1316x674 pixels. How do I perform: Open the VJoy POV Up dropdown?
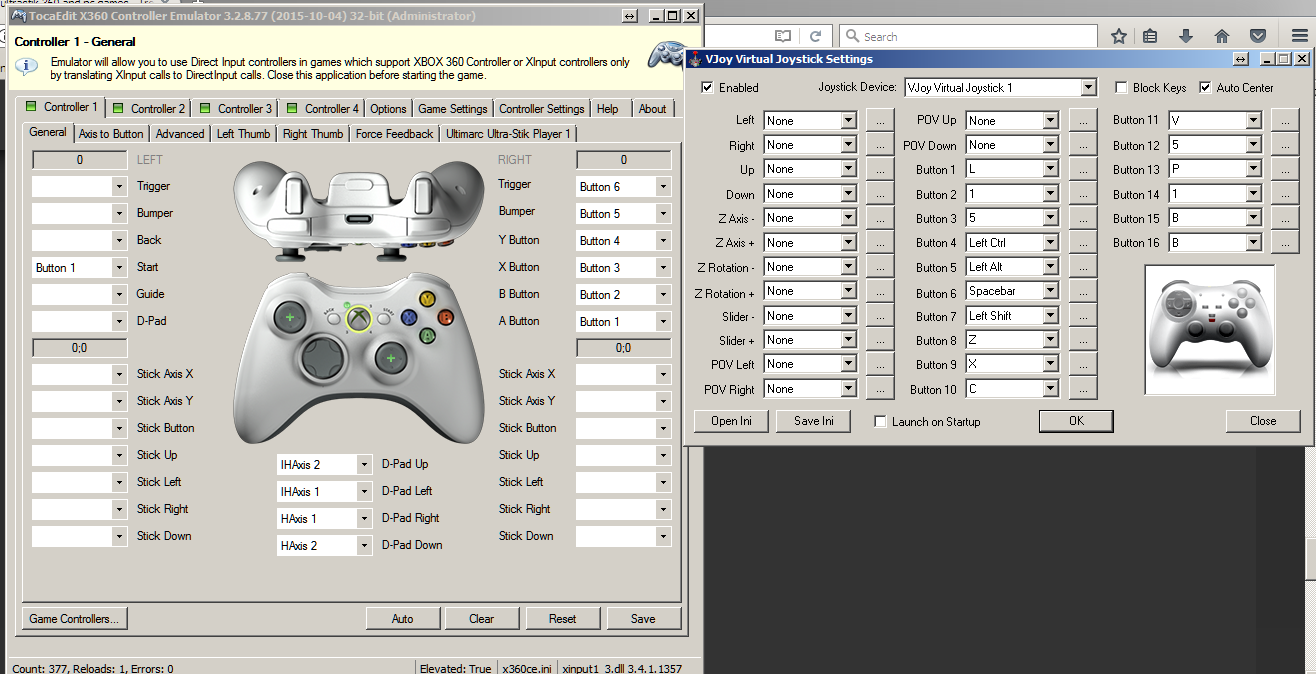point(1050,121)
